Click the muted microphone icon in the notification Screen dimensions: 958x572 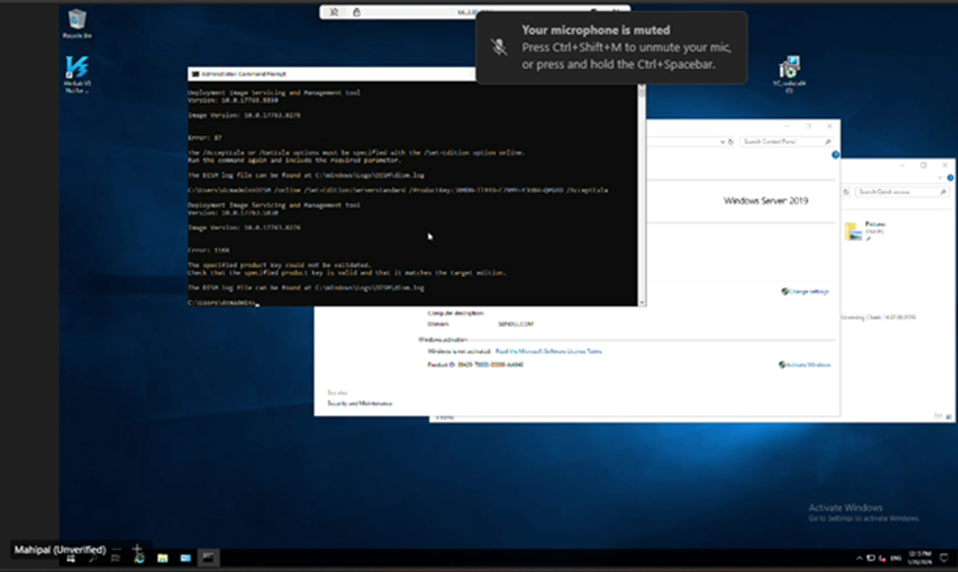[x=499, y=47]
